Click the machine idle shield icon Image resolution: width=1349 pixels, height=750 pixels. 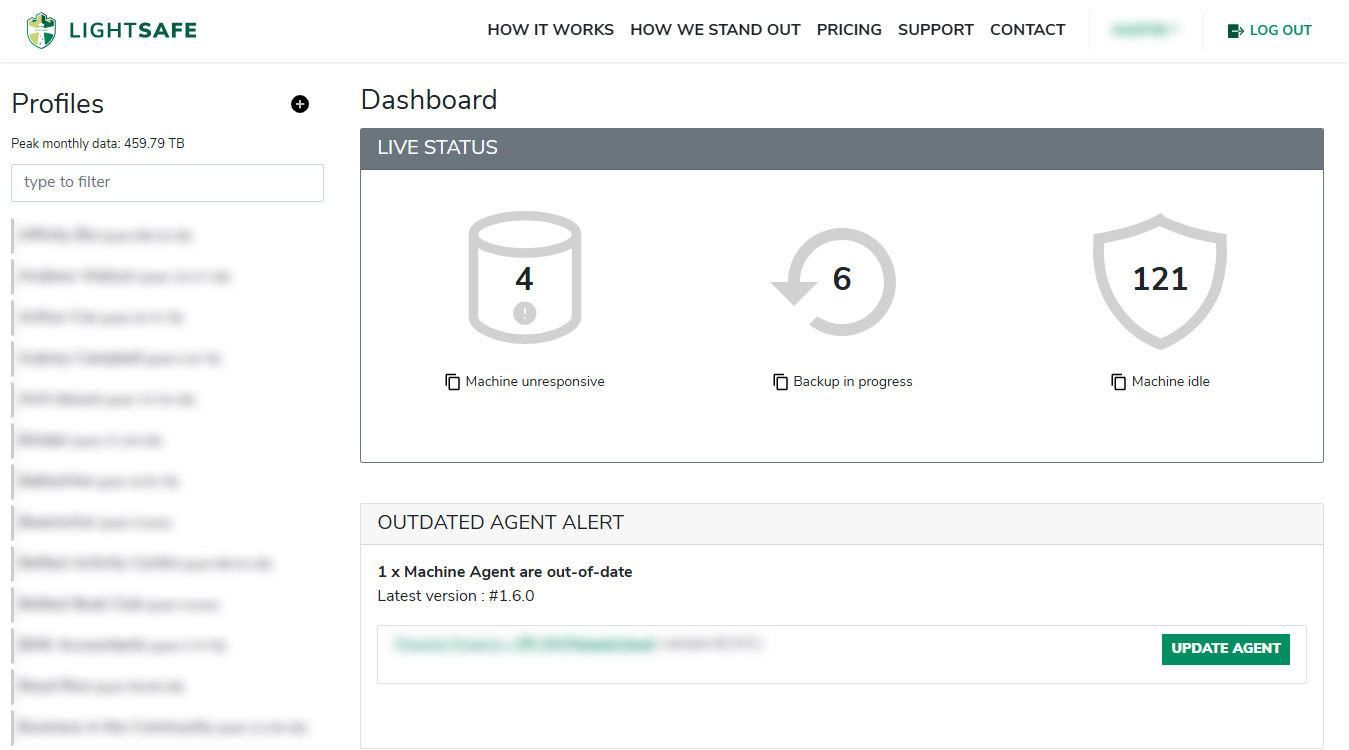click(x=1159, y=280)
